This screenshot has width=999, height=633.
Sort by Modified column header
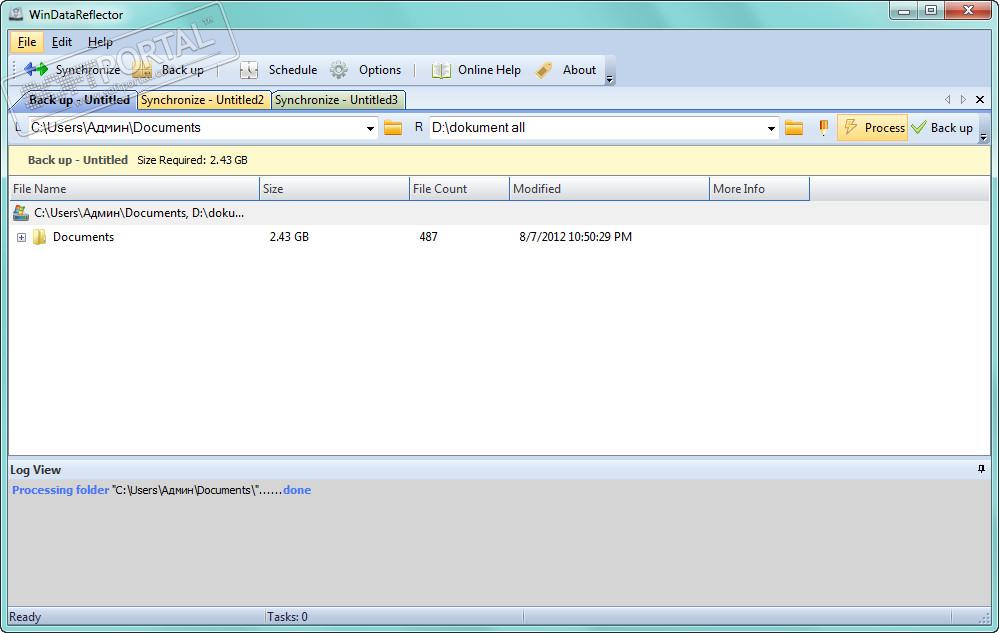click(x=609, y=189)
